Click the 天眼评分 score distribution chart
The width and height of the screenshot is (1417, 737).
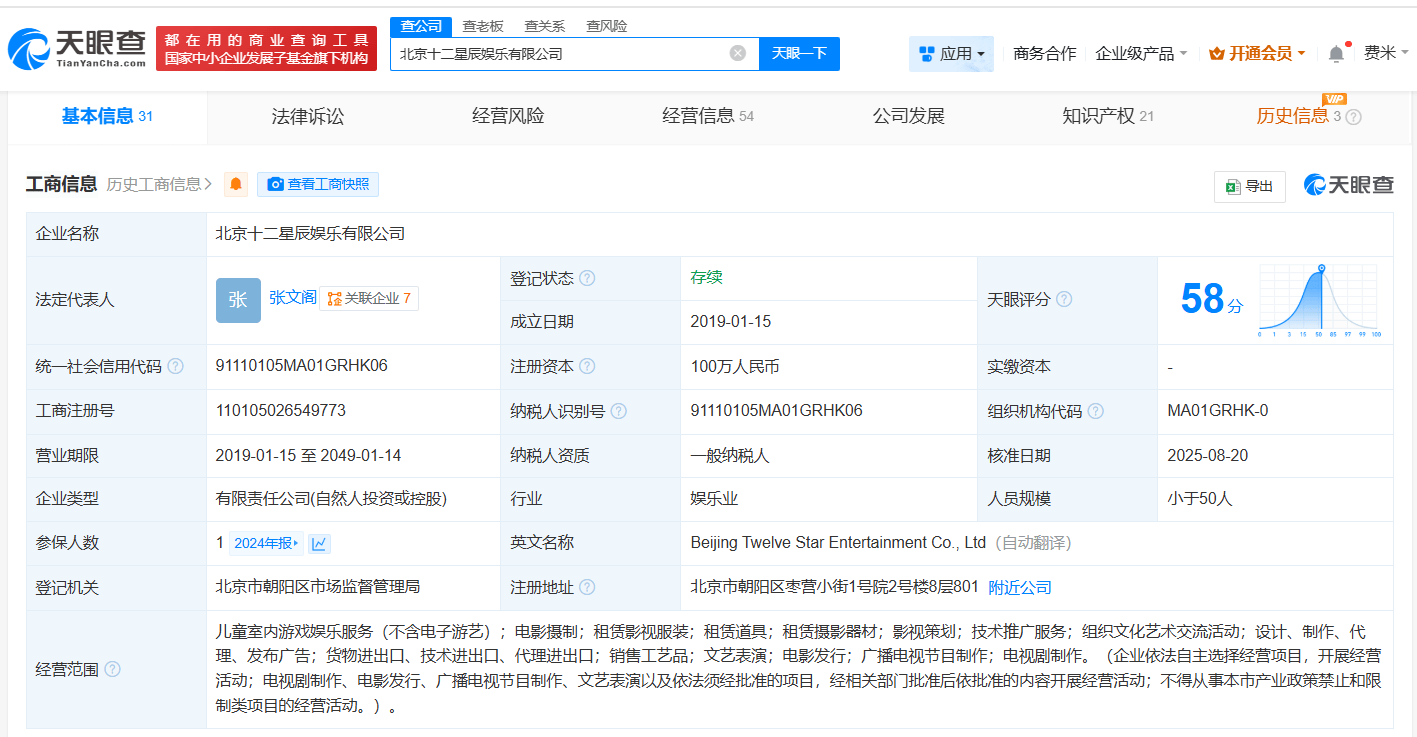point(1320,300)
